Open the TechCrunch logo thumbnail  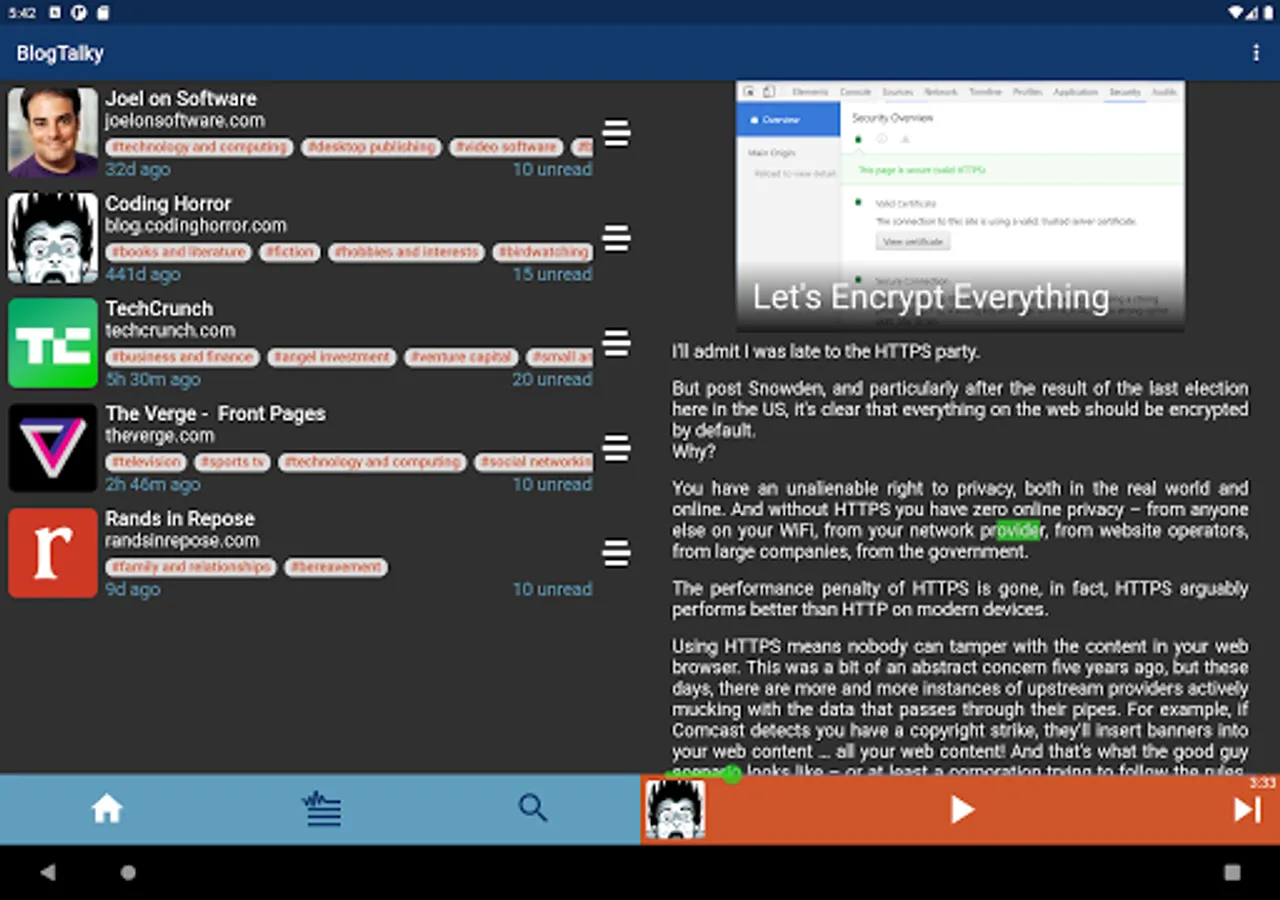pyautogui.click(x=53, y=343)
